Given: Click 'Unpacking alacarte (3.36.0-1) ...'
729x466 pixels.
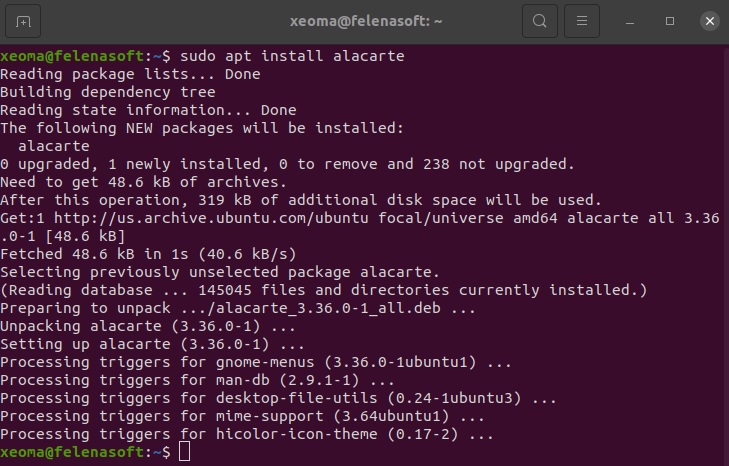Looking at the screenshot, I should coord(148,326).
